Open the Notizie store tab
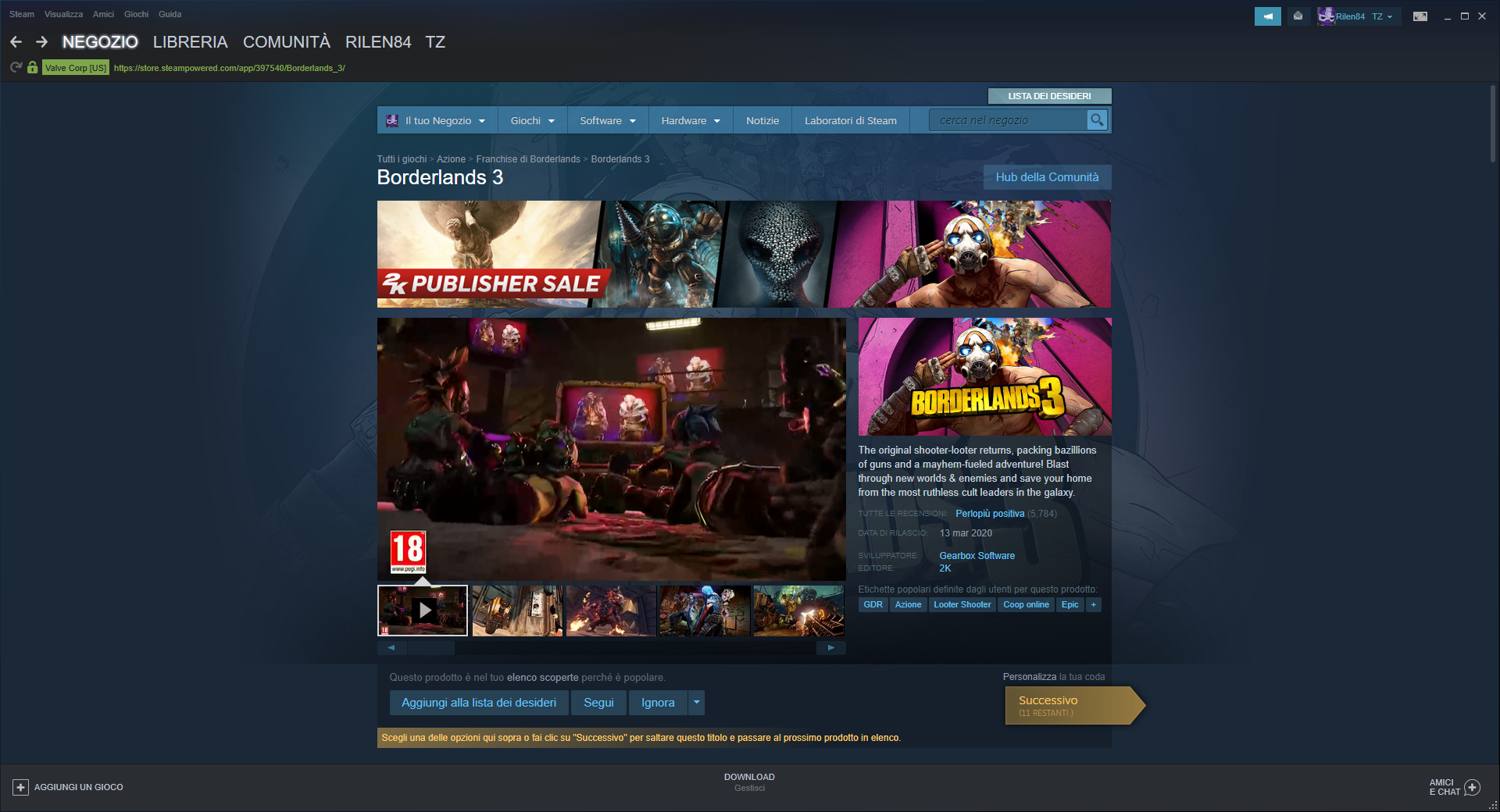Viewport: 1500px width, 812px height. coord(762,121)
